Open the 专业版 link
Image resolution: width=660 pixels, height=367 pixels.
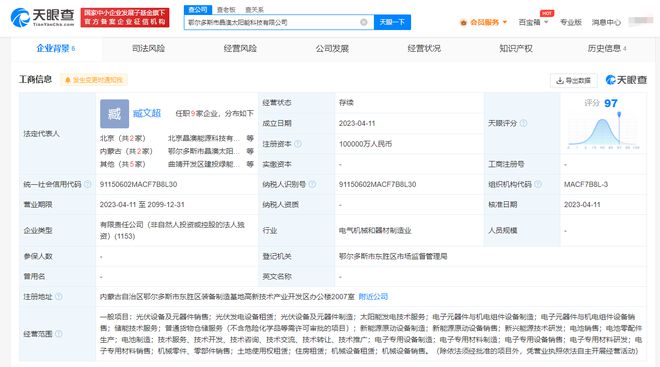click(571, 22)
